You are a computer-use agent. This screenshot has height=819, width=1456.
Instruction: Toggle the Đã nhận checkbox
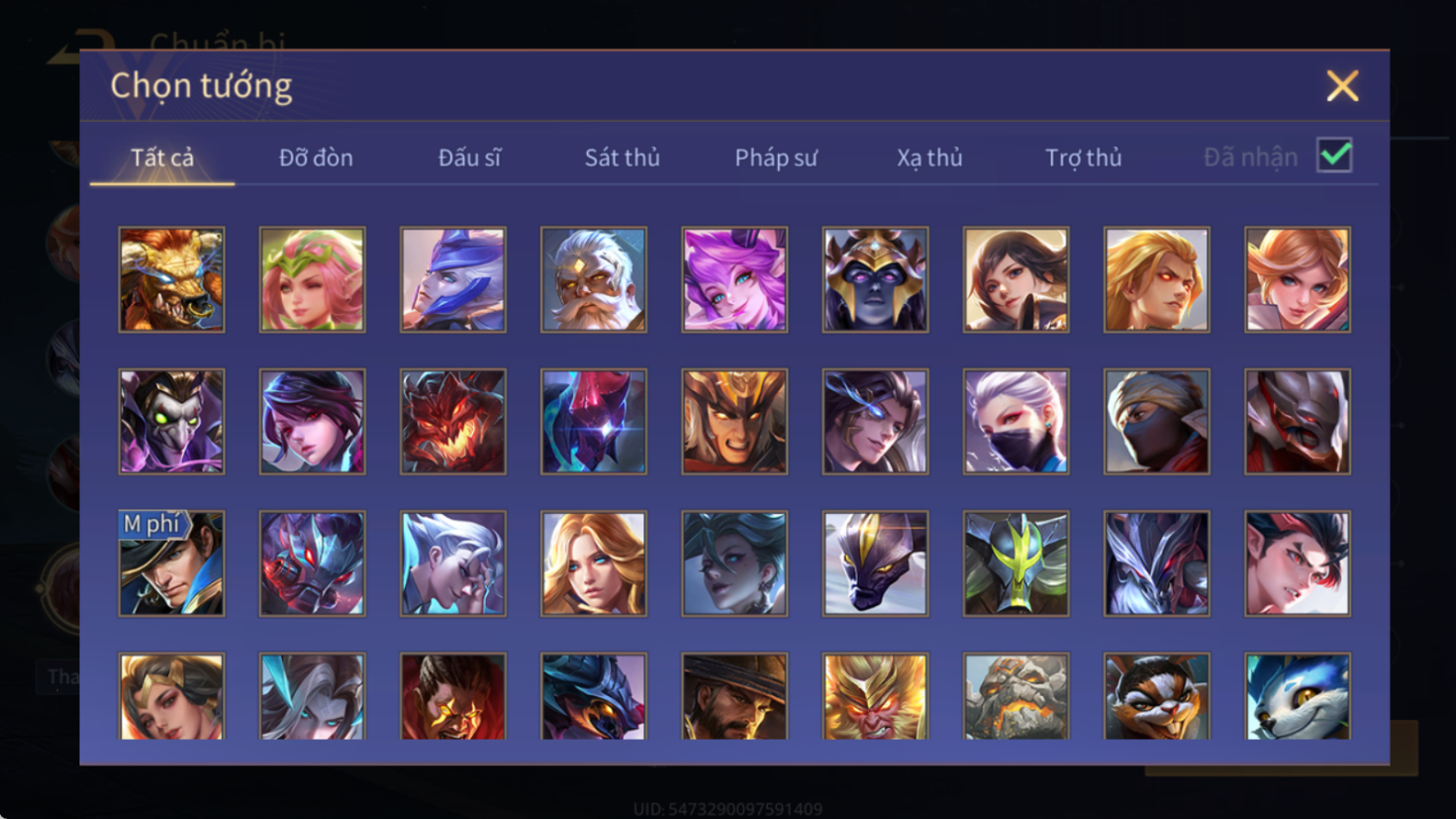click(1334, 155)
